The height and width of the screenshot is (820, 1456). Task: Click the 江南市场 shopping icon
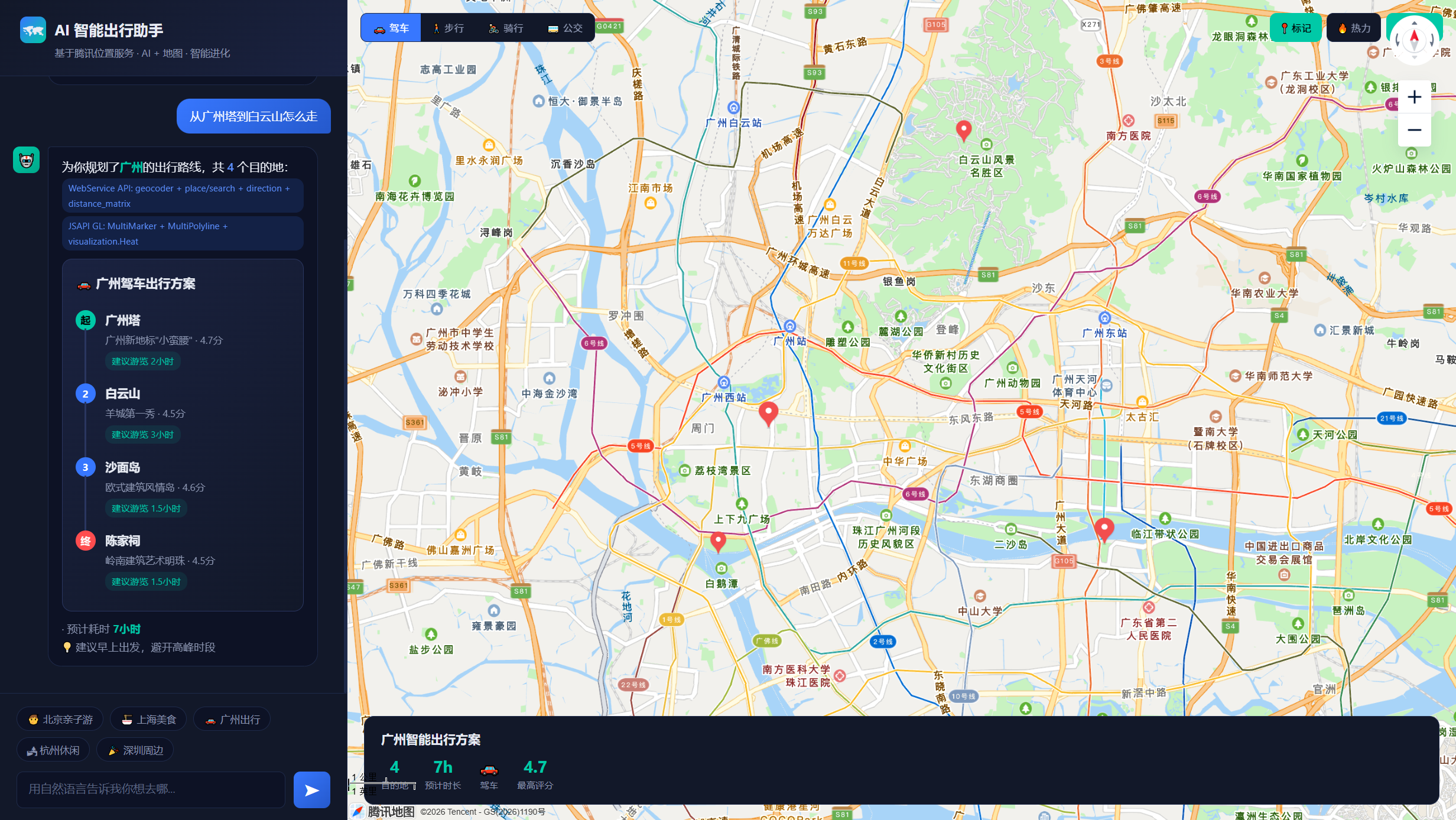click(x=650, y=203)
